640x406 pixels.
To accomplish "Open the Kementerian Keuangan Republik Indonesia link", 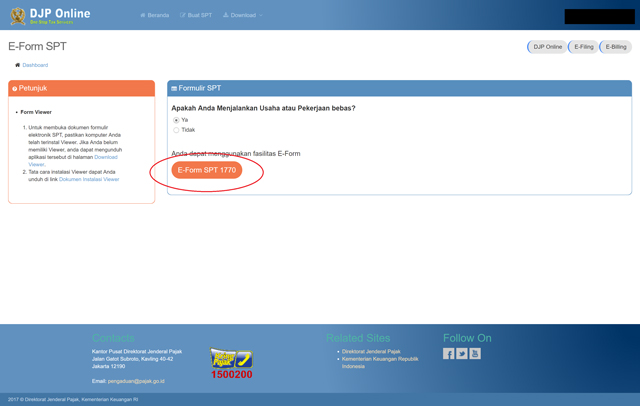I will coord(380,363).
